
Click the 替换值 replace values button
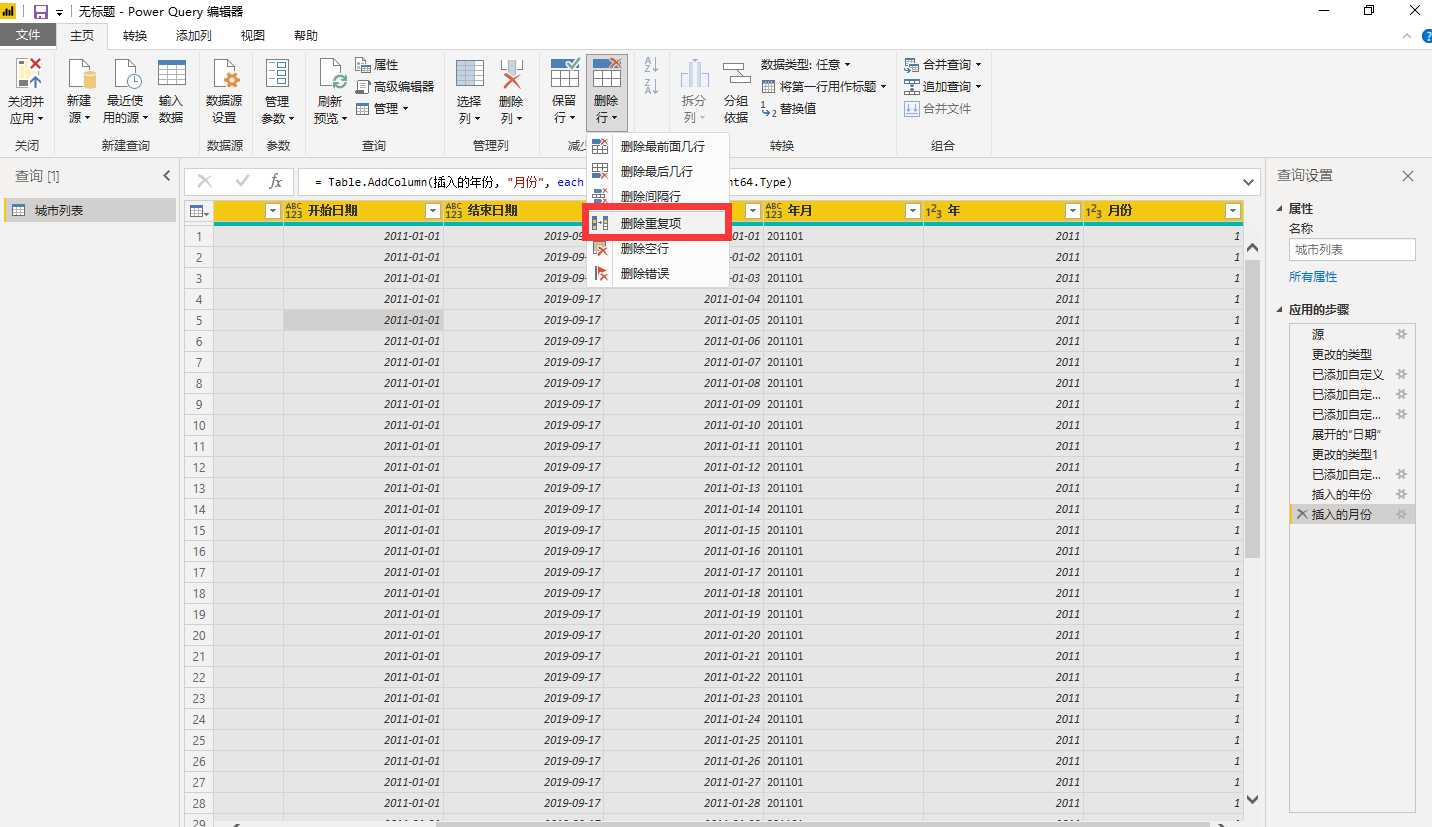789,109
